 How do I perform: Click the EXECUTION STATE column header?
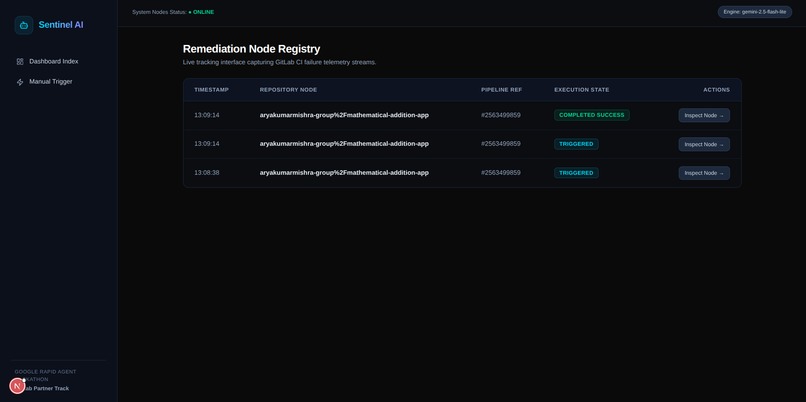click(581, 90)
